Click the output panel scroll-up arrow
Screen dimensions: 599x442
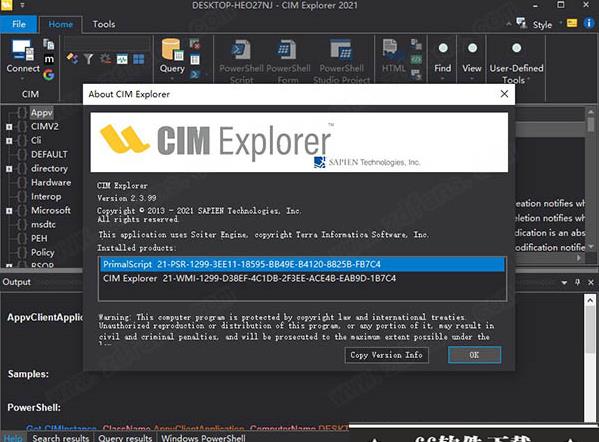point(590,300)
